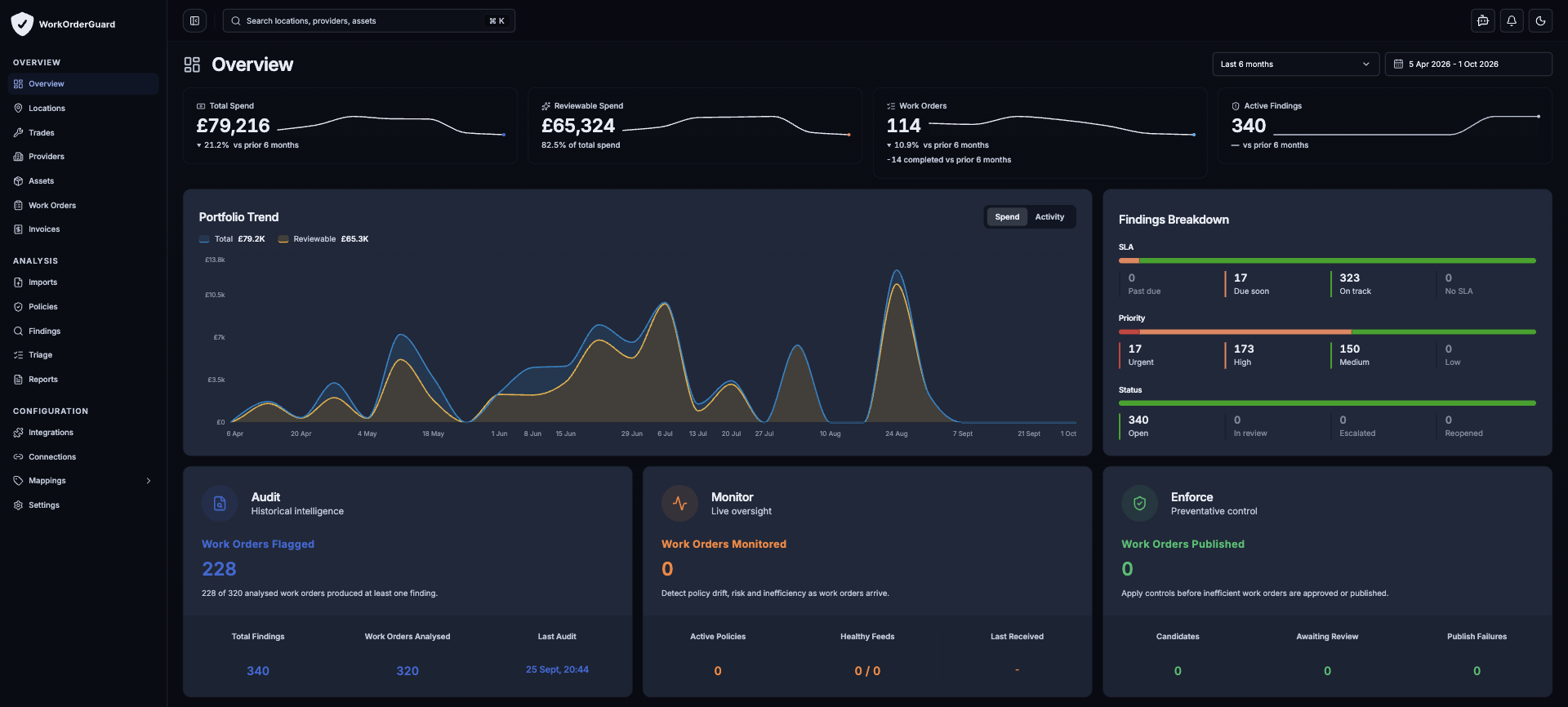Click the Enforce card shield icon

[1139, 504]
